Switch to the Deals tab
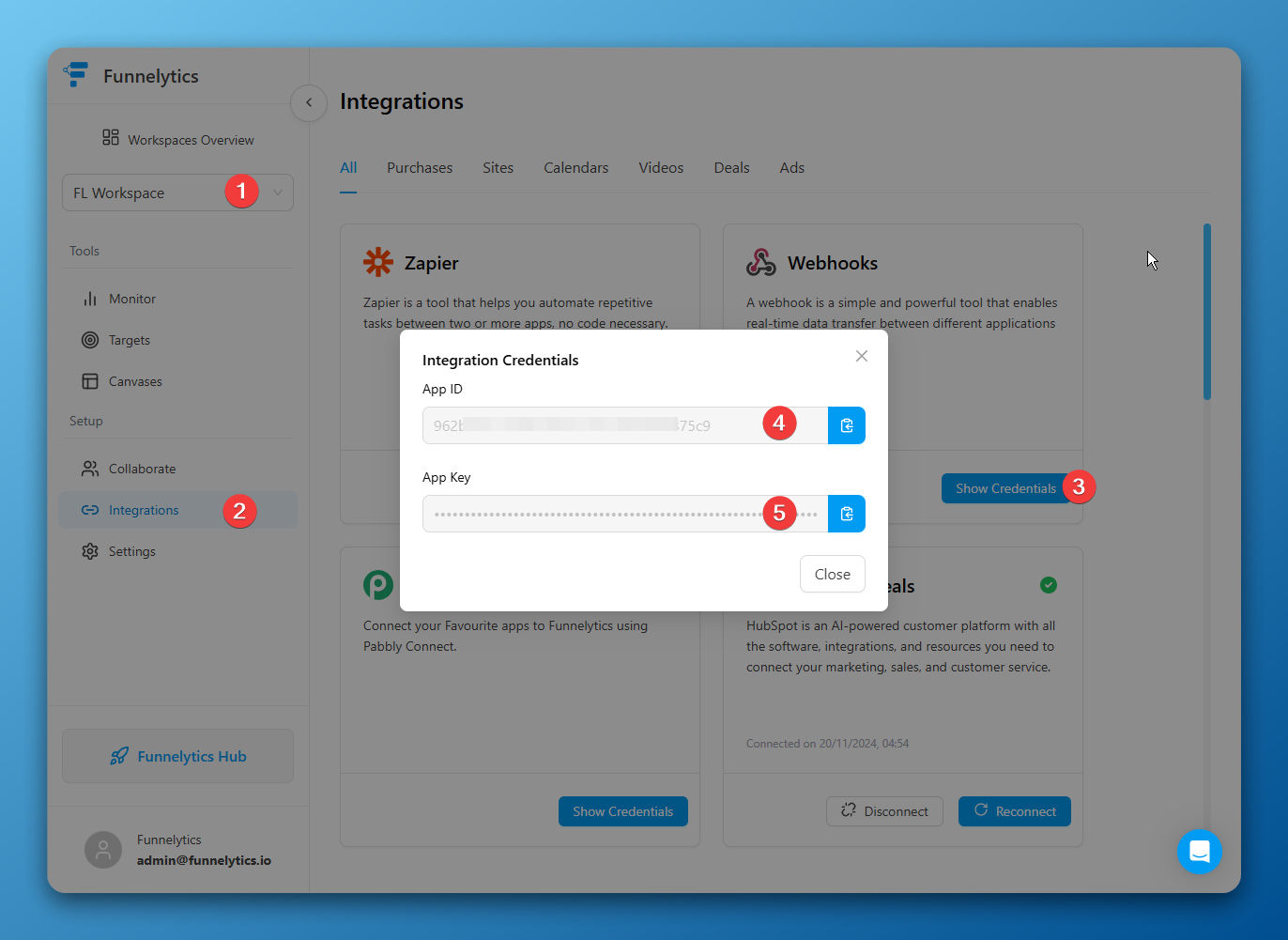Screen dimensions: 1288x940 click(x=731, y=167)
